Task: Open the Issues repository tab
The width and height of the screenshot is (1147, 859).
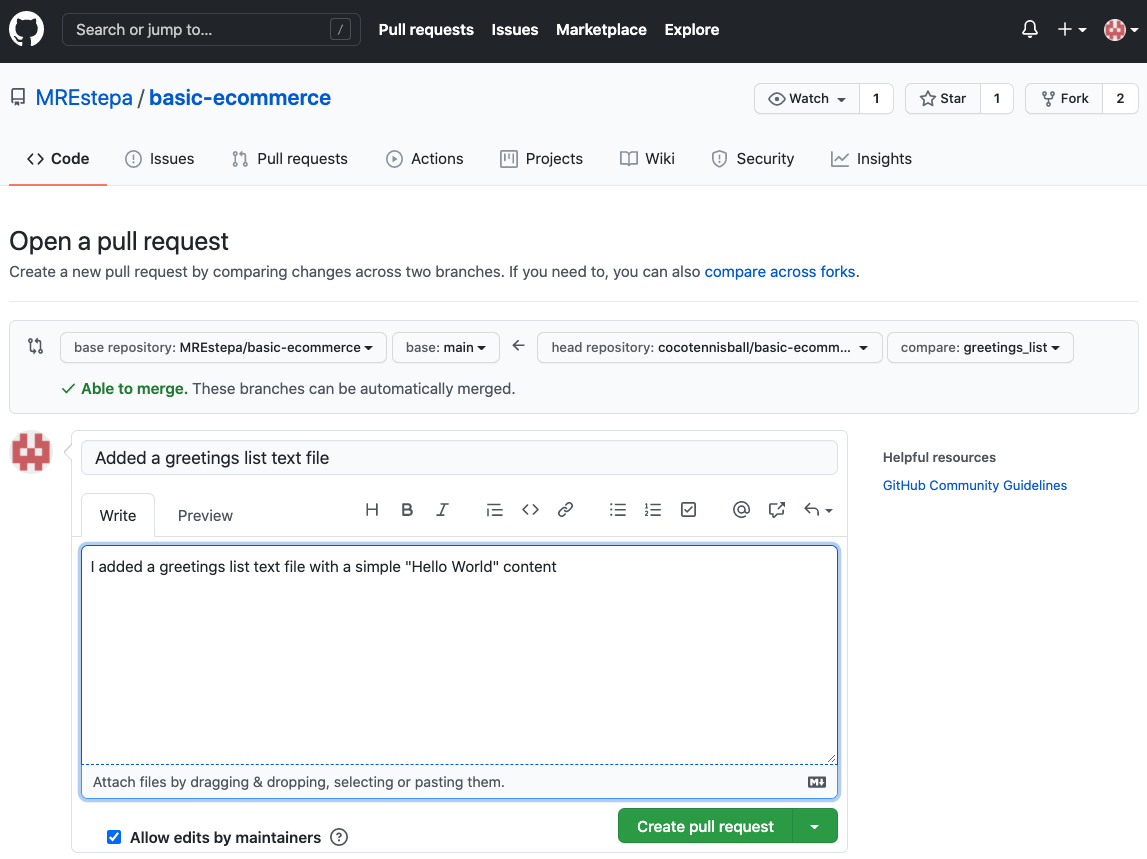Action: tap(159, 159)
